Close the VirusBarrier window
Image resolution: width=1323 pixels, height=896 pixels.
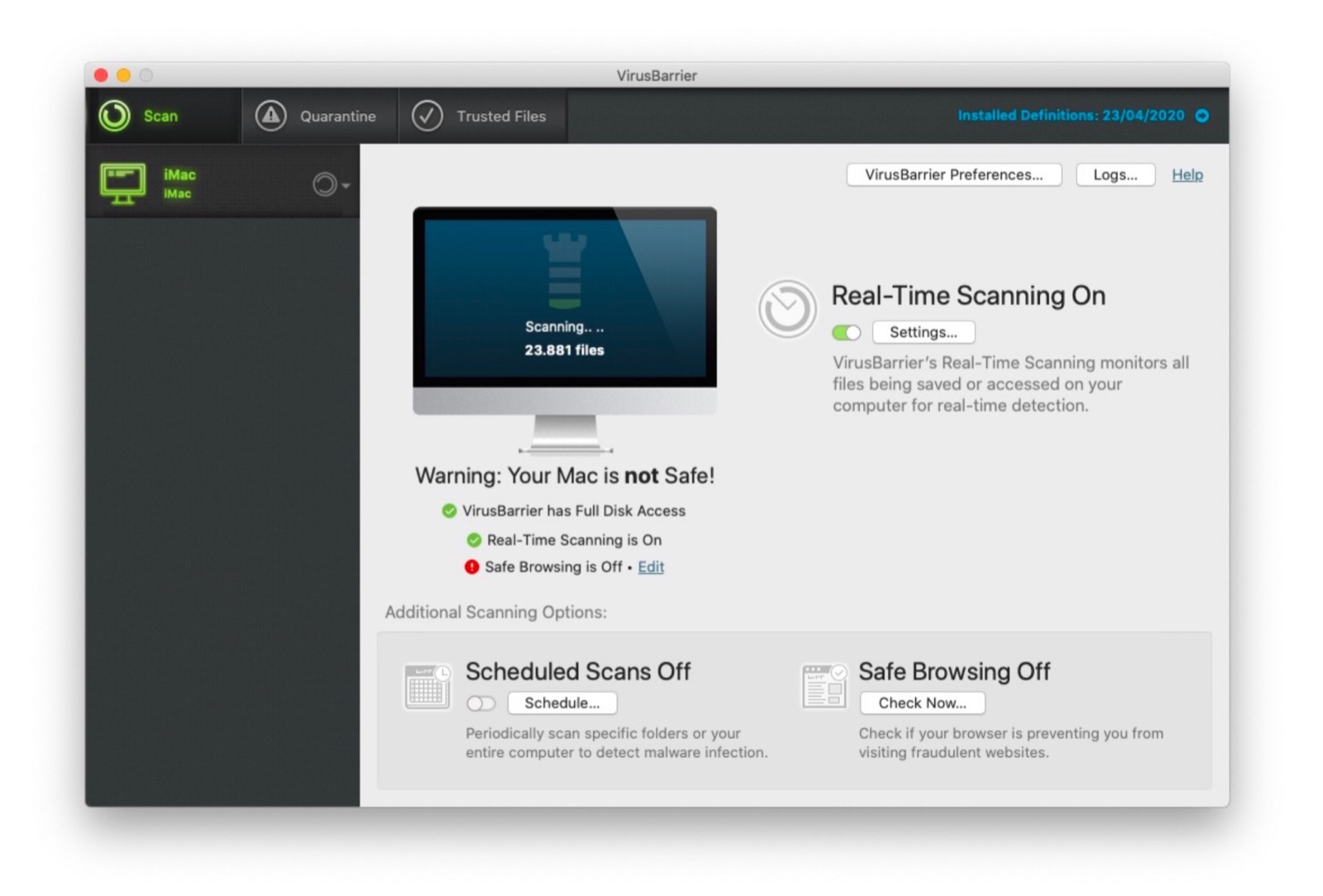[101, 75]
